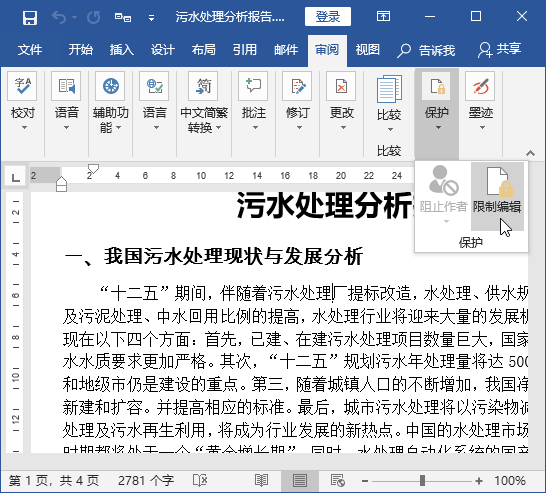Click the 批注 comment icon
The height and width of the screenshot is (493, 546).
pyautogui.click(x=253, y=86)
